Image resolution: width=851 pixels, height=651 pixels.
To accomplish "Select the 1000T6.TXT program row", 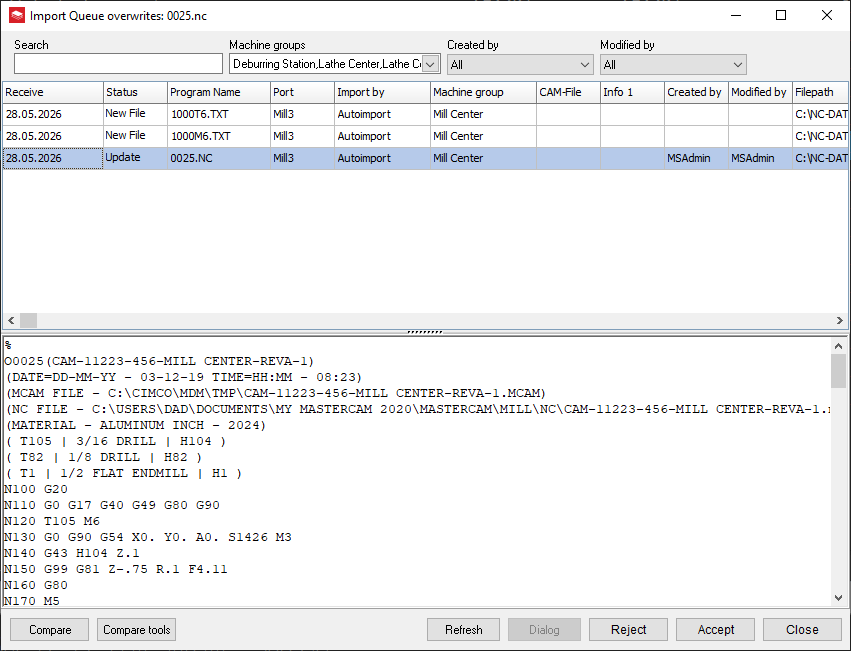I will 426,114.
